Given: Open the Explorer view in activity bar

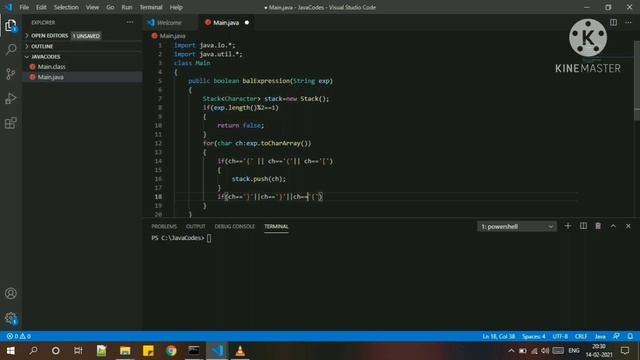Looking at the screenshot, I should 11,25.
